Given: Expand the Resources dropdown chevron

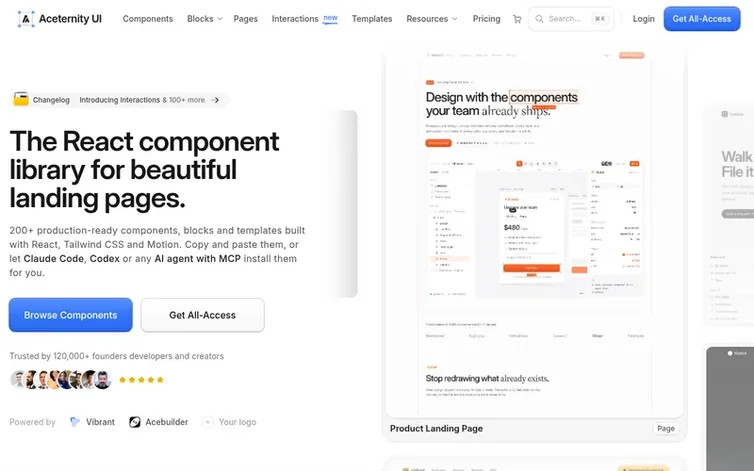Looking at the screenshot, I should click(x=455, y=19).
